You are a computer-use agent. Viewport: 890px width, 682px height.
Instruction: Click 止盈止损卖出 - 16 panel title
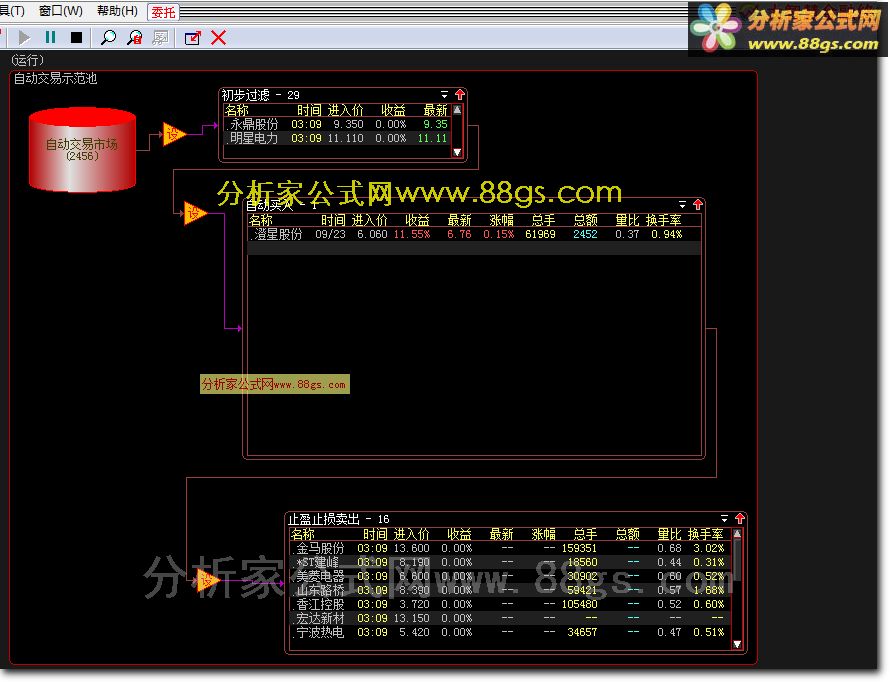[339, 519]
